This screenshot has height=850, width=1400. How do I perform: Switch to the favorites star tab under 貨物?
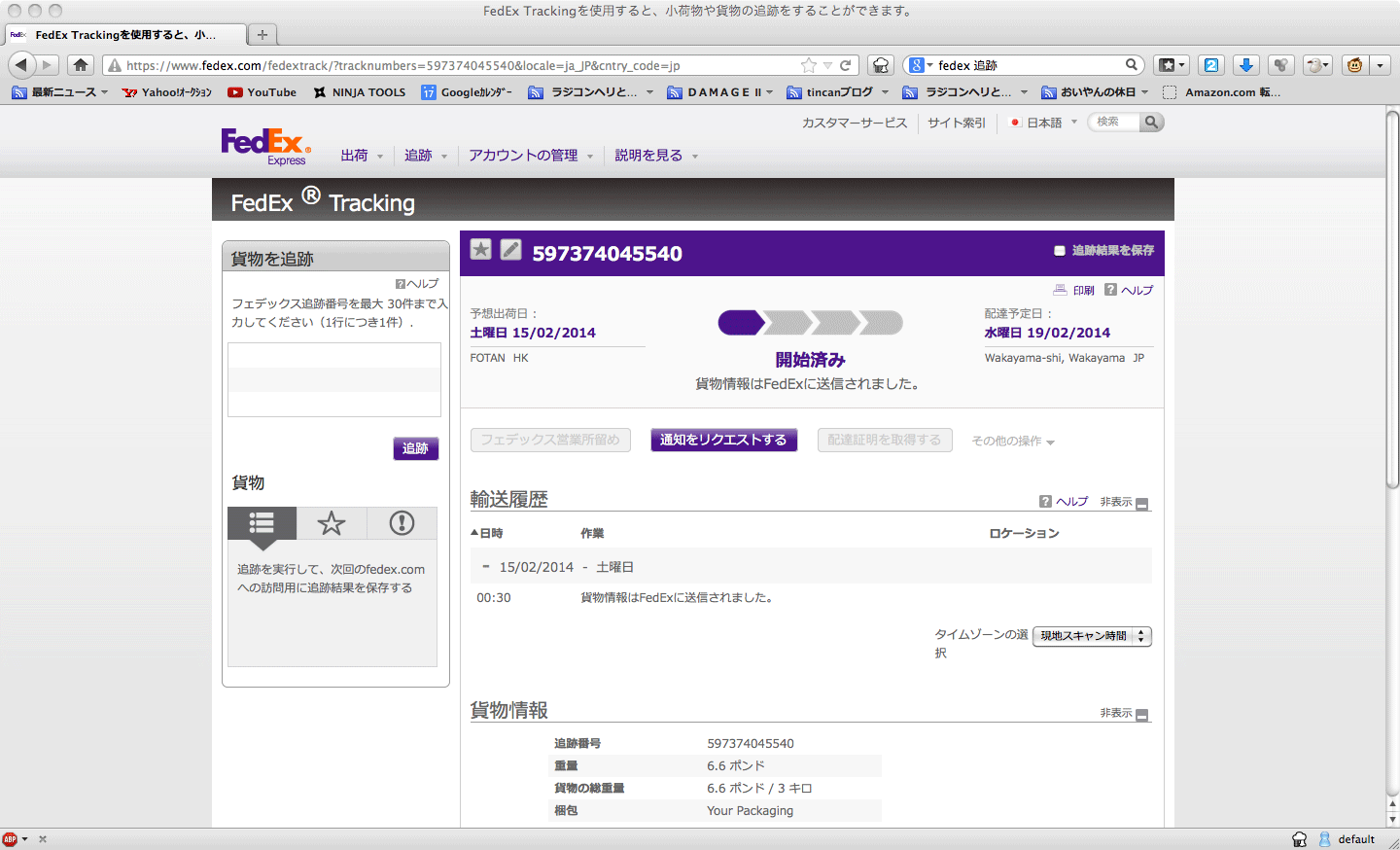332,523
